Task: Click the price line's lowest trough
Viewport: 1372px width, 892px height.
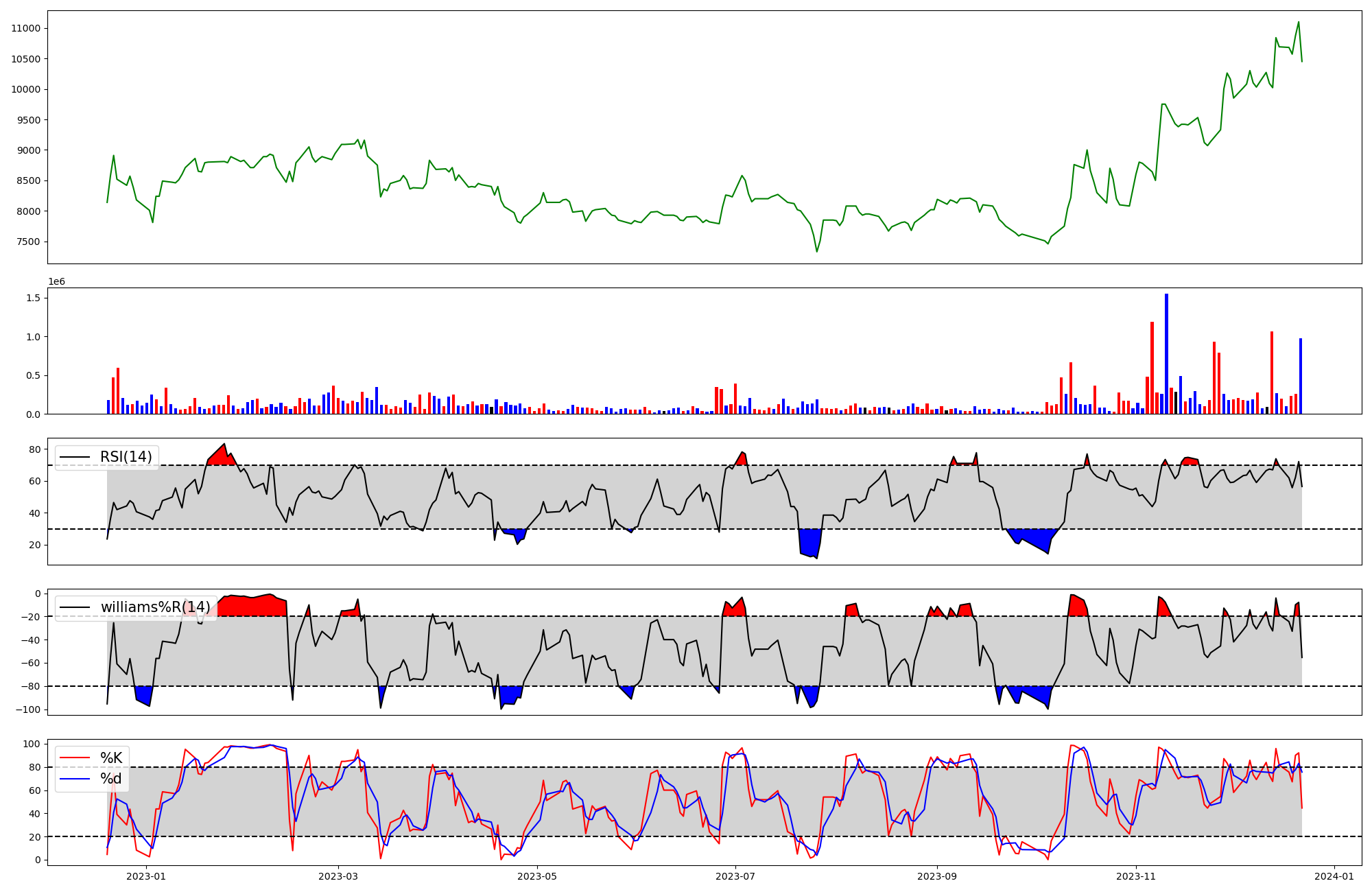Action: click(816, 251)
